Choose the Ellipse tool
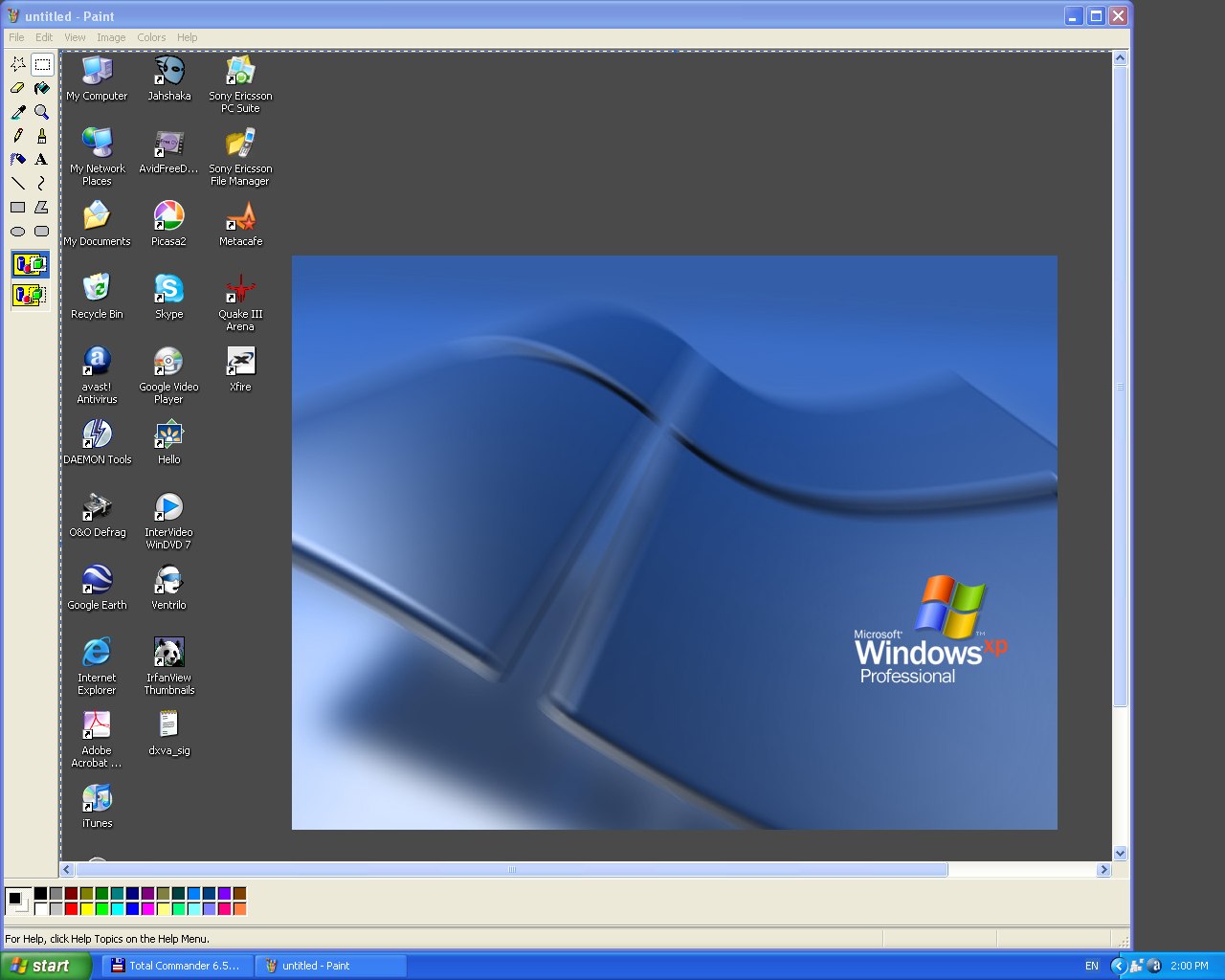 click(18, 231)
